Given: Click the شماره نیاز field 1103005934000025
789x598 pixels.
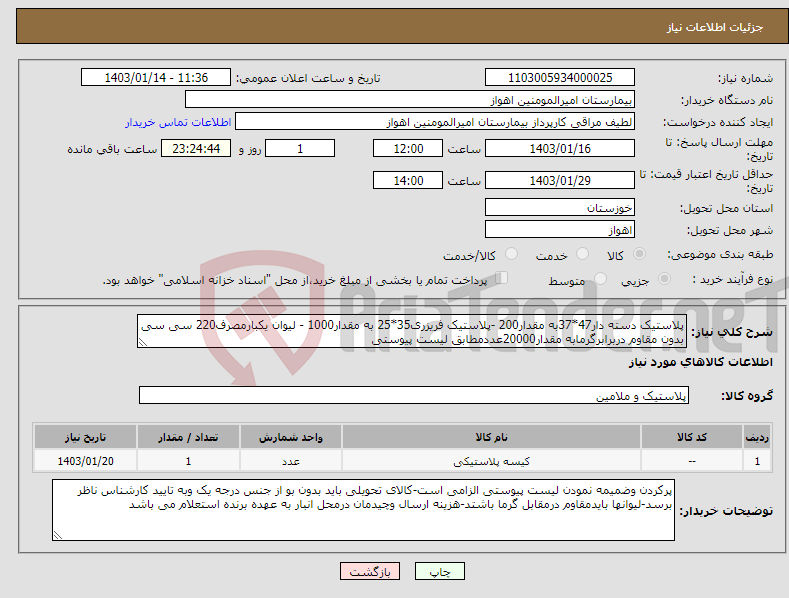Looking at the screenshot, I should [x=560, y=78].
